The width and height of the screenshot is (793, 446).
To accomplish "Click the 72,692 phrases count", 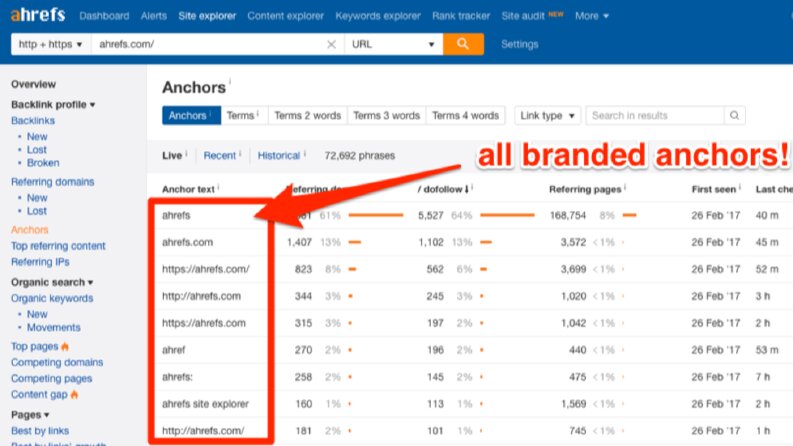I will pyautogui.click(x=360, y=156).
